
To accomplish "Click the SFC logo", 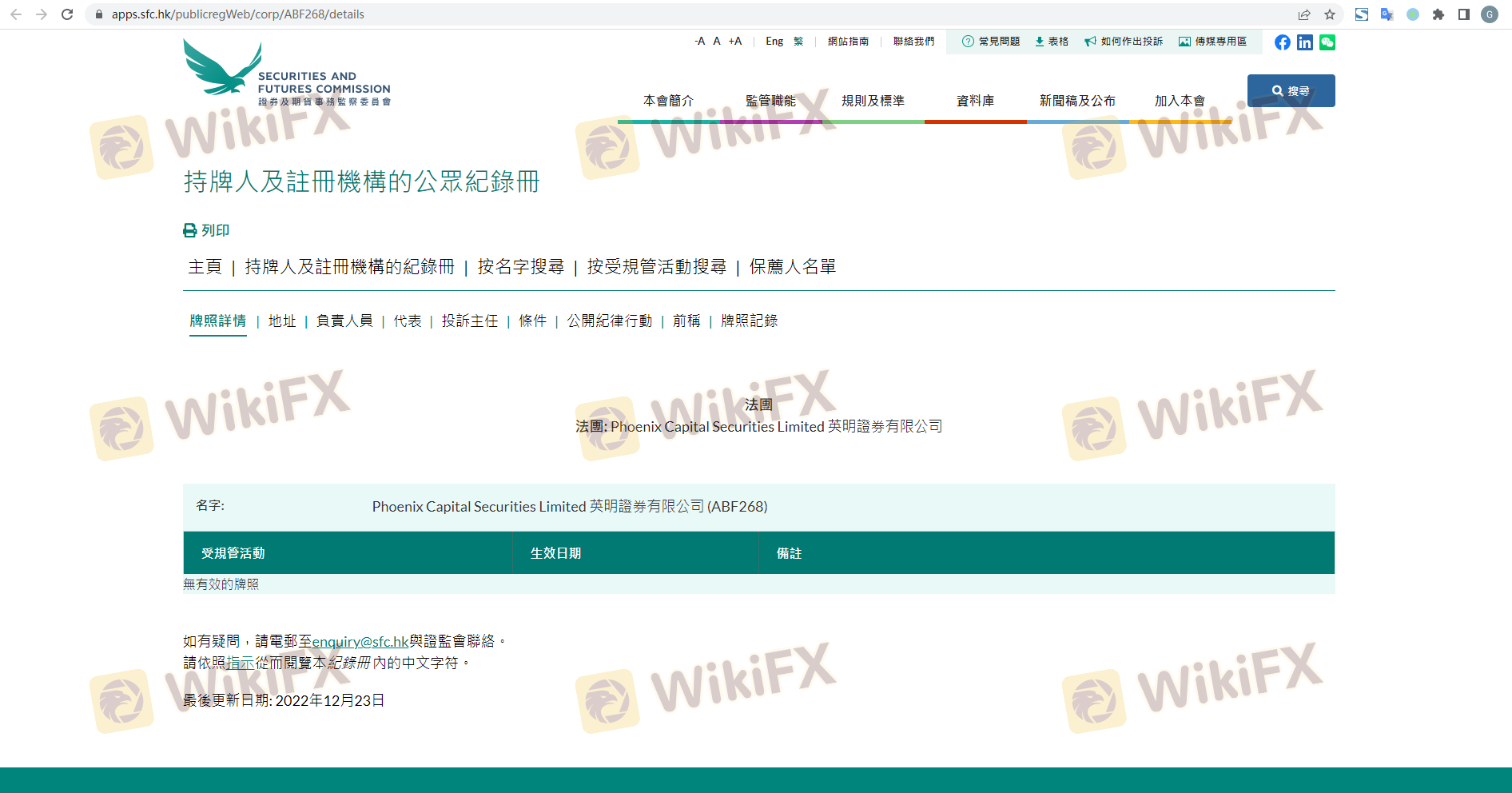I will tap(287, 74).
